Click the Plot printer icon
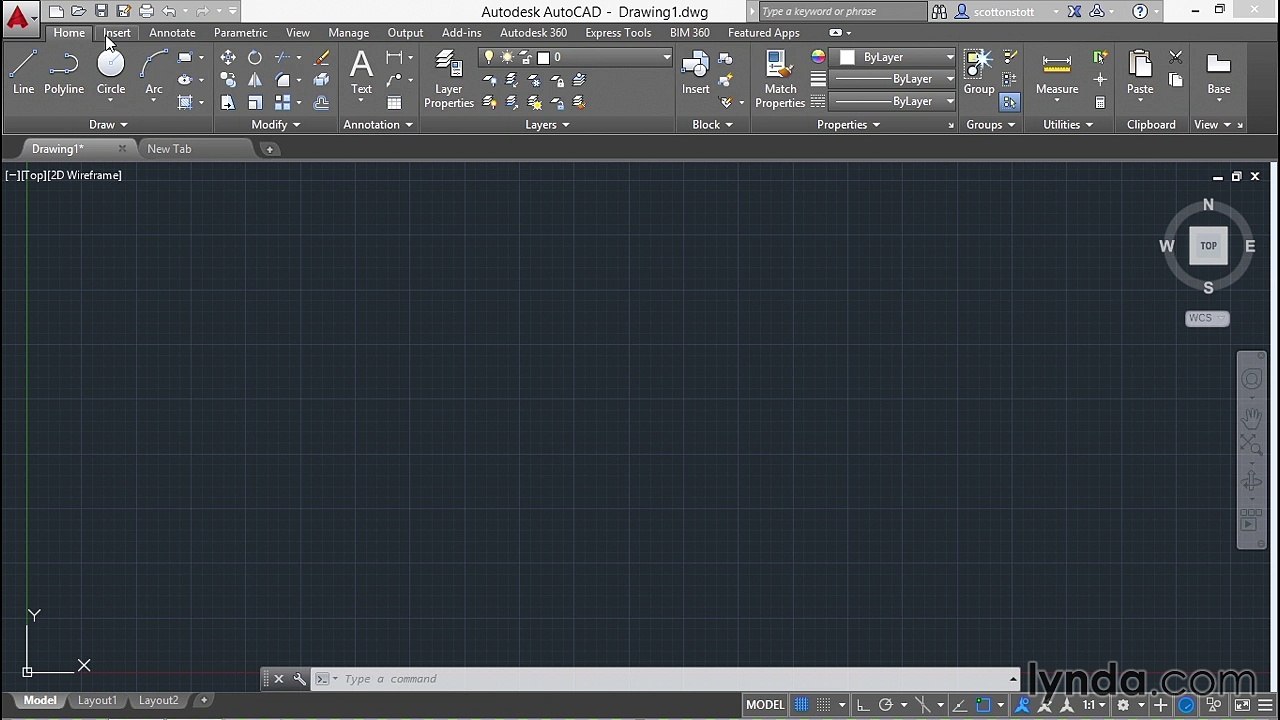 [x=146, y=11]
